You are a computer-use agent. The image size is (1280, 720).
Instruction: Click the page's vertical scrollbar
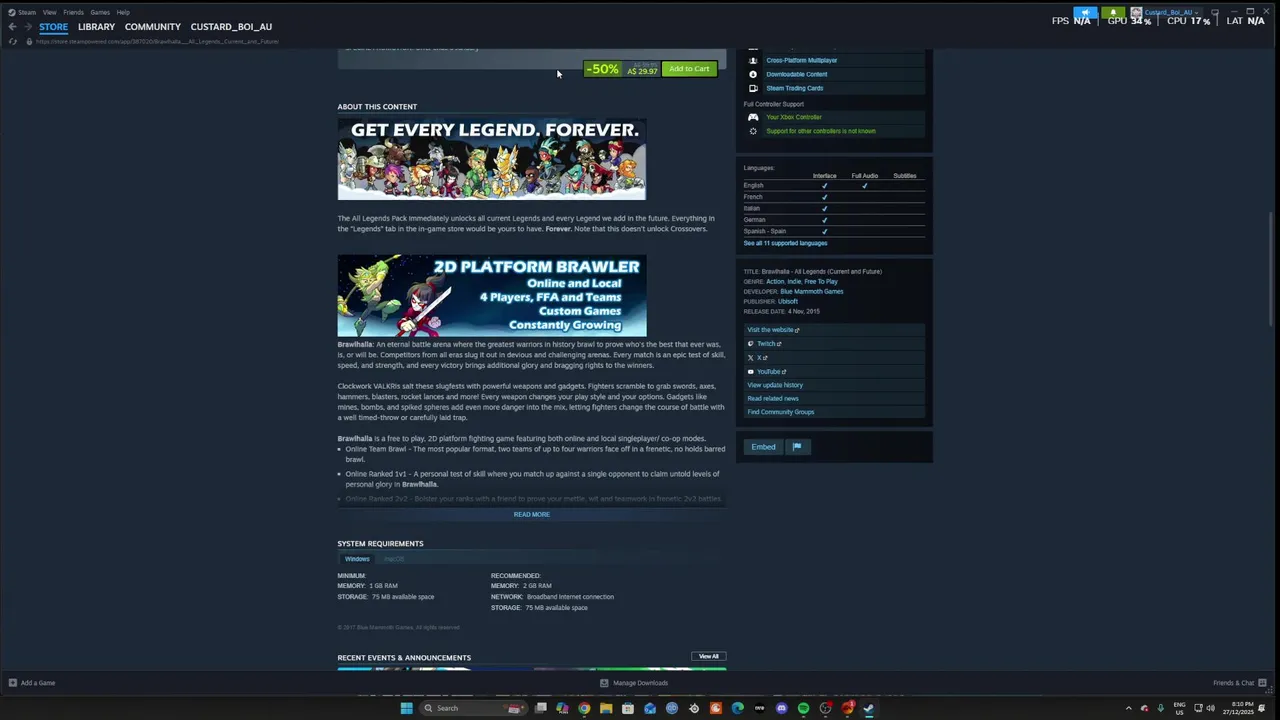[x=1272, y=269]
